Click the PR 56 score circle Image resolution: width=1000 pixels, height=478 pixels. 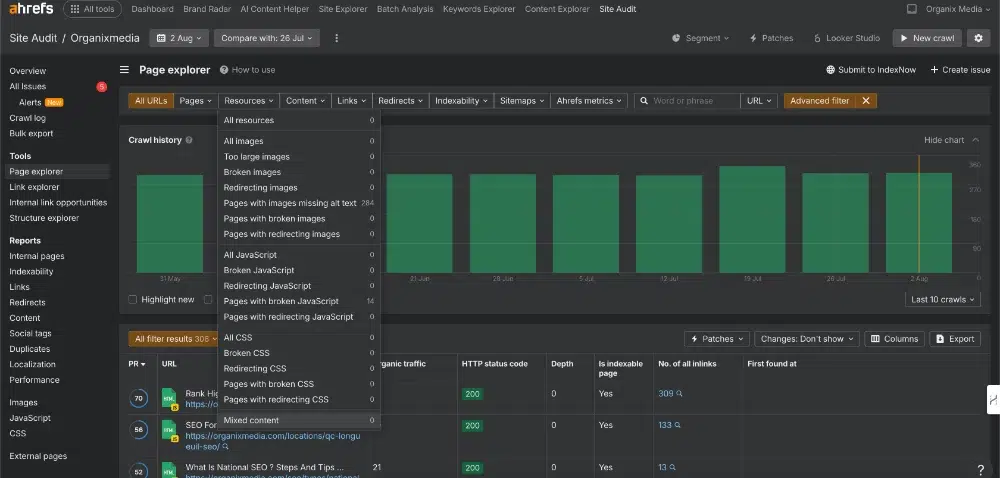(x=138, y=430)
